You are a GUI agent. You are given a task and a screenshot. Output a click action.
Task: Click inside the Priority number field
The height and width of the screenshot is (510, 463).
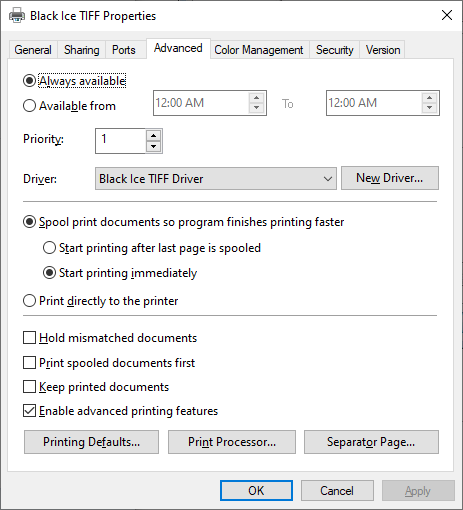[x=121, y=141]
